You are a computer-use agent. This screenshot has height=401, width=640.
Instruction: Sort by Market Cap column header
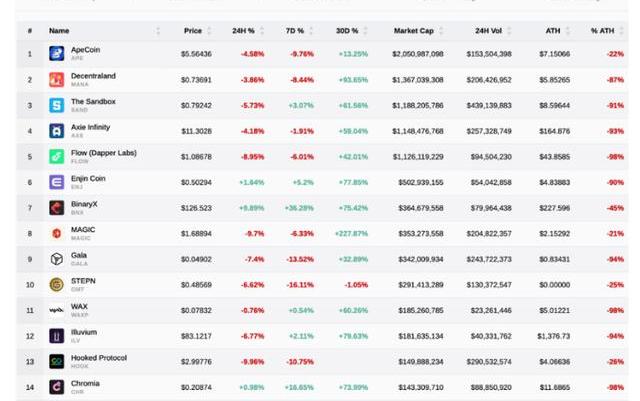[413, 31]
